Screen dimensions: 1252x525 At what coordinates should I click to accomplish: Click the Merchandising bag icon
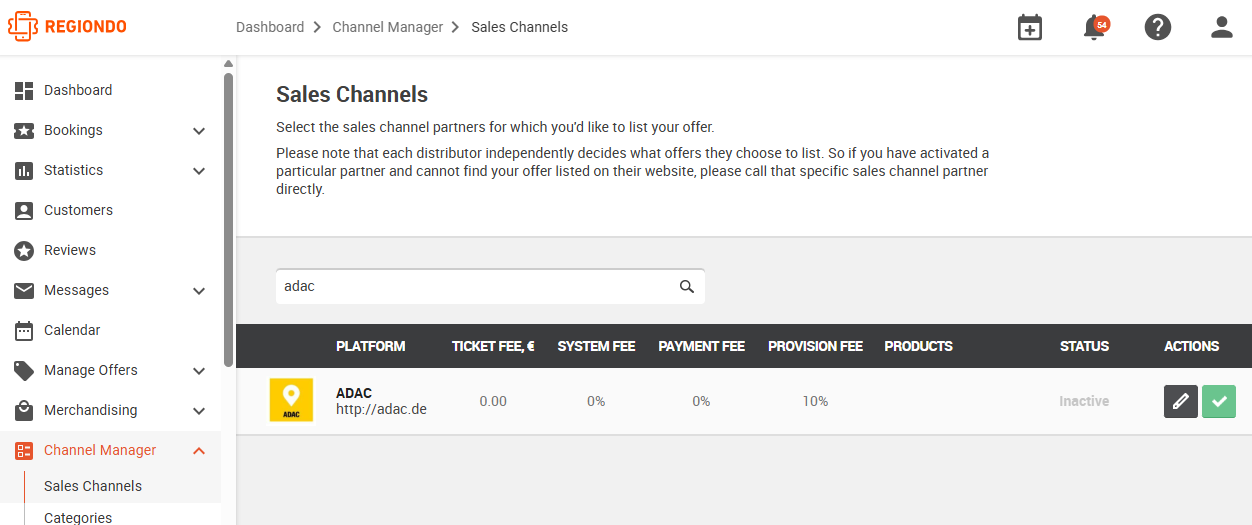[24, 410]
